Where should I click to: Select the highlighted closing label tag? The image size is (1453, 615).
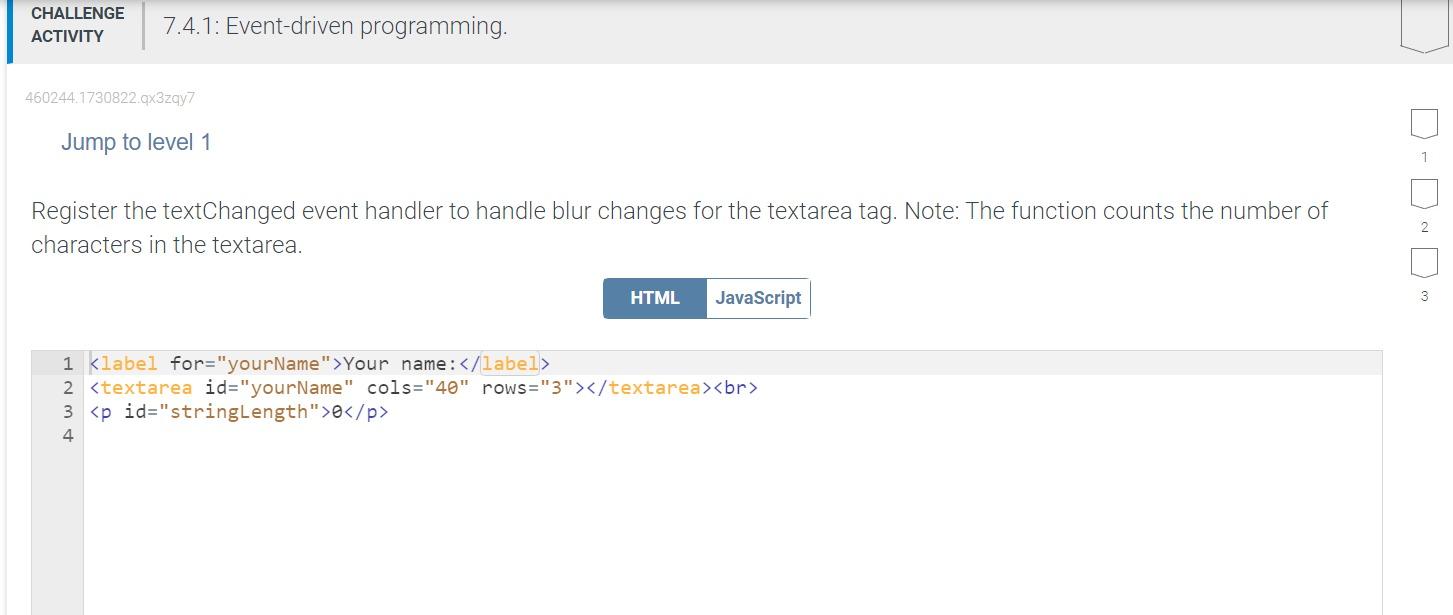(x=512, y=363)
